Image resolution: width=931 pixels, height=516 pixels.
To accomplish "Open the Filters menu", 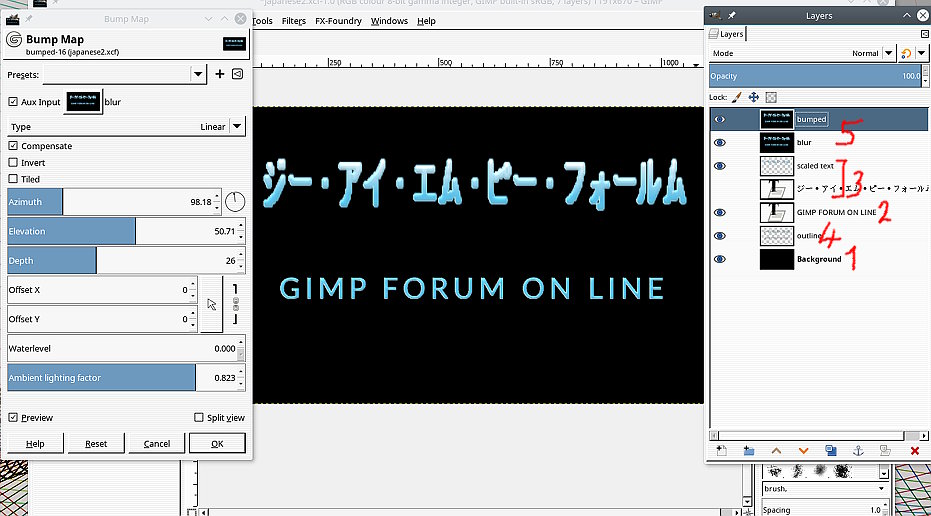I will [293, 21].
